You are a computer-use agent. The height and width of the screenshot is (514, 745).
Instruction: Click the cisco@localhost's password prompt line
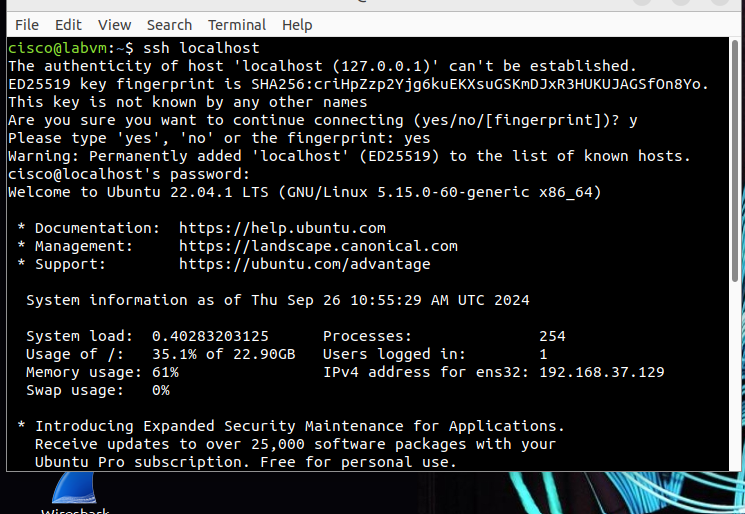click(x=129, y=174)
